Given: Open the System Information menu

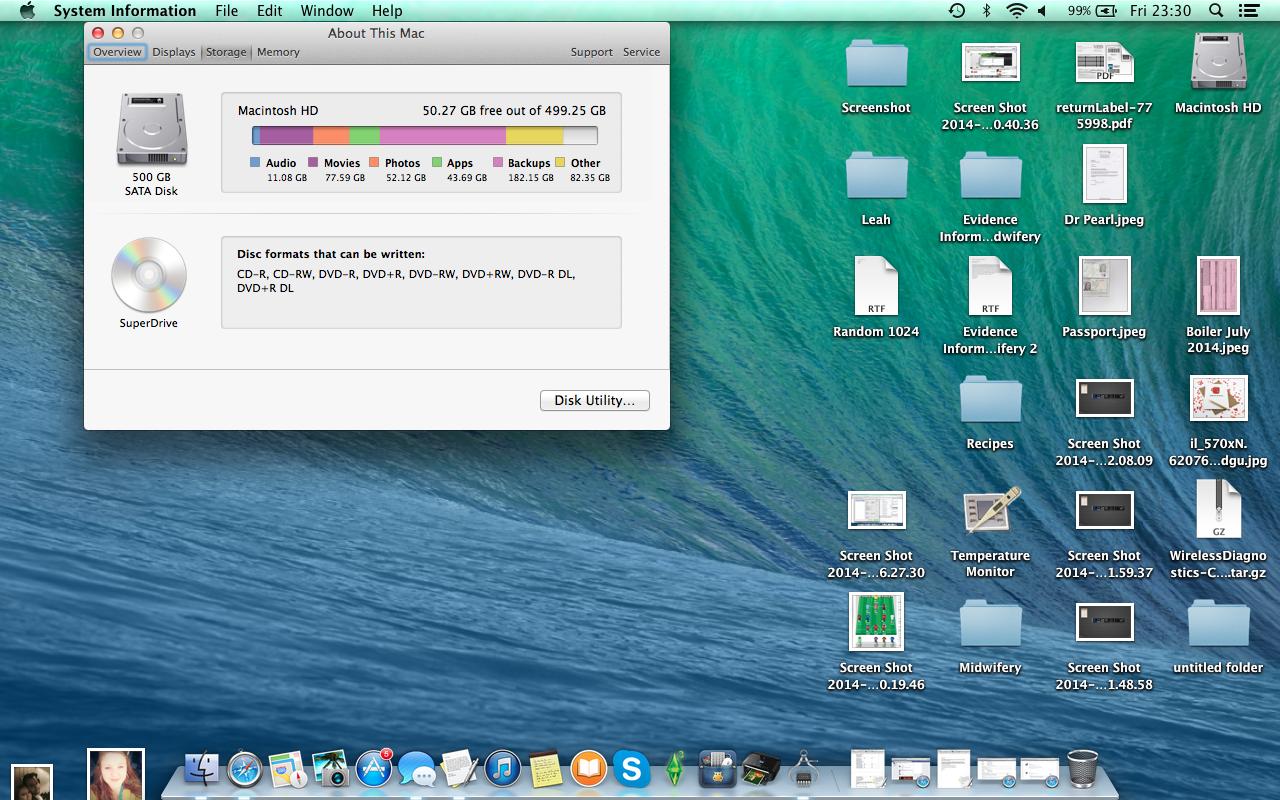Looking at the screenshot, I should 125,11.
